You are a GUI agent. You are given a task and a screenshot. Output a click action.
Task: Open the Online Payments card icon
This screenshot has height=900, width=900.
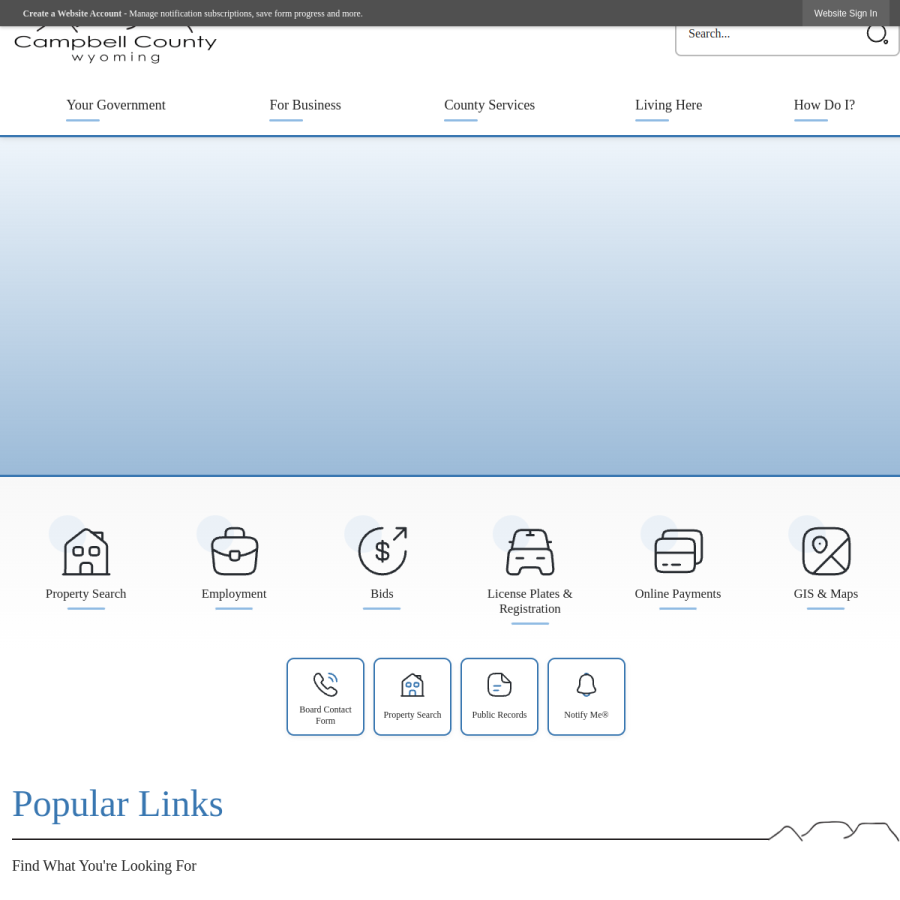(678, 551)
